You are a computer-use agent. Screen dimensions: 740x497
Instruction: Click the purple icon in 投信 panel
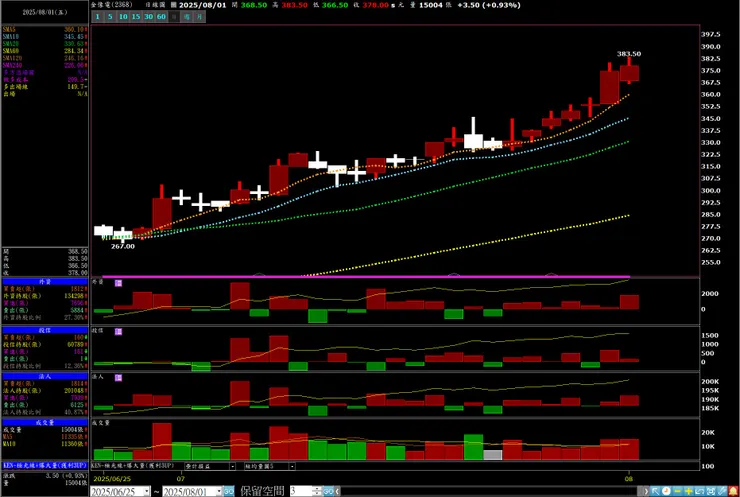[118, 332]
